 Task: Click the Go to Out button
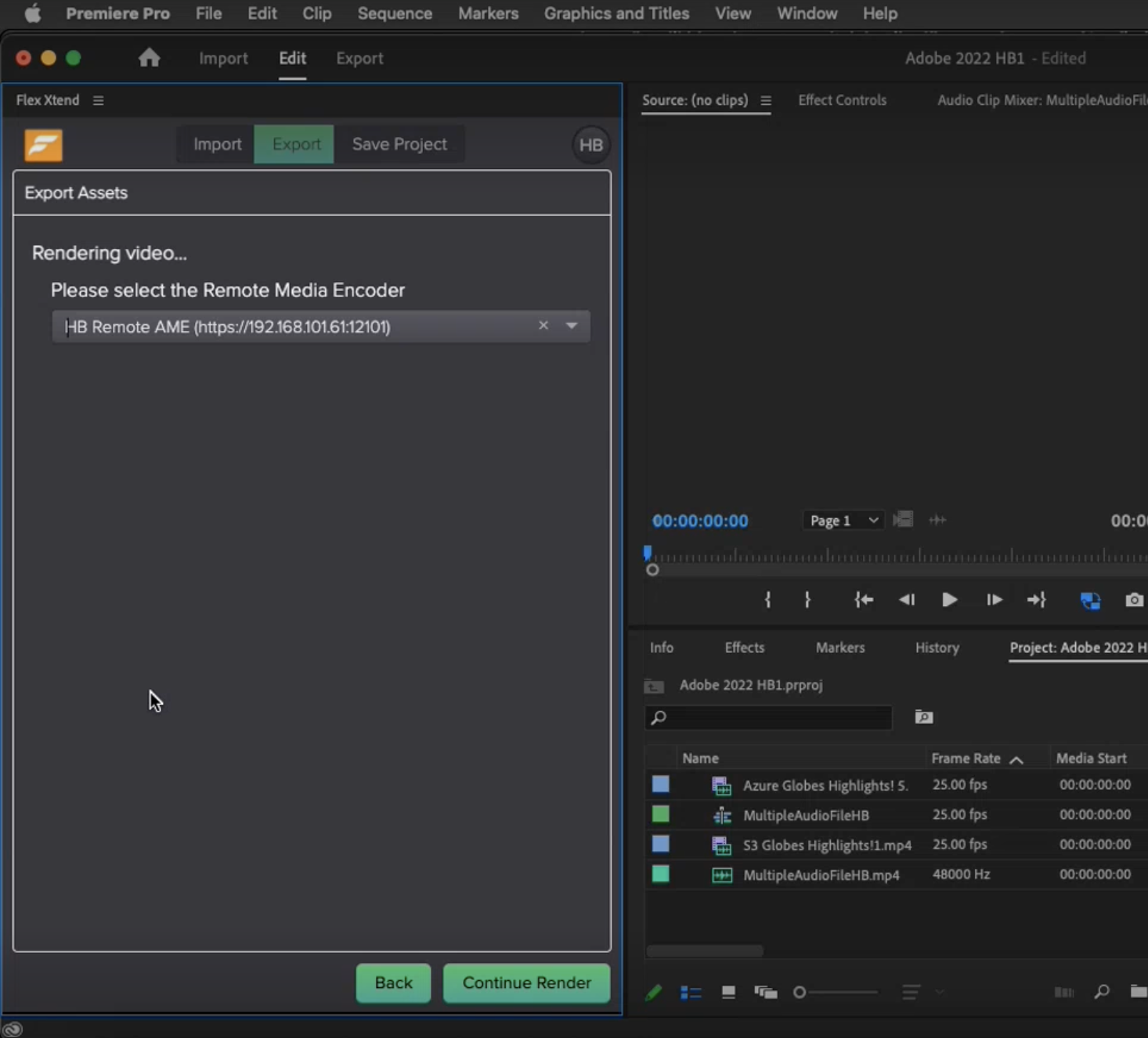tap(1037, 600)
